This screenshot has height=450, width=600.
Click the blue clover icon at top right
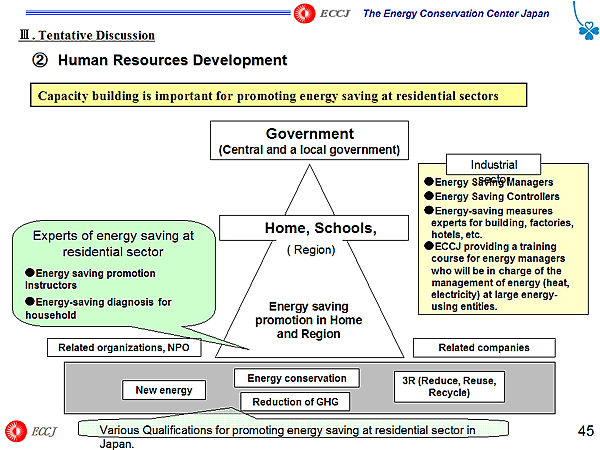(x=589, y=31)
